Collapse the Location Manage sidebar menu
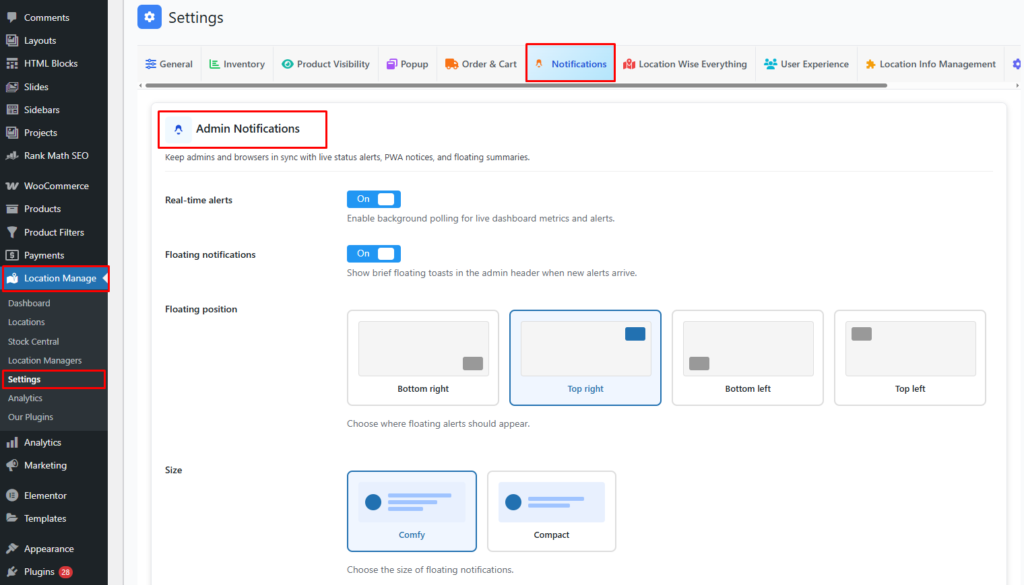1024x585 pixels. 54,278
